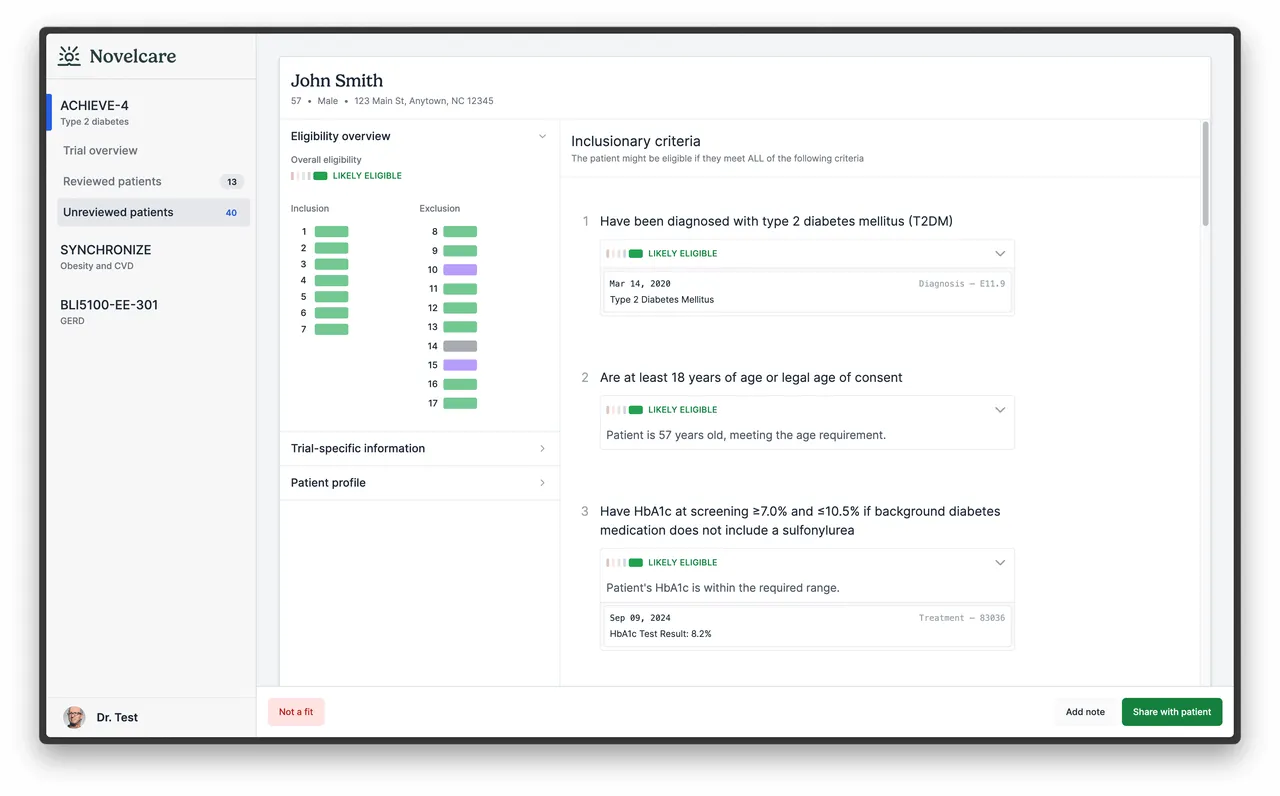
Task: Click inclusion criterion 5 green bar
Action: (331, 297)
